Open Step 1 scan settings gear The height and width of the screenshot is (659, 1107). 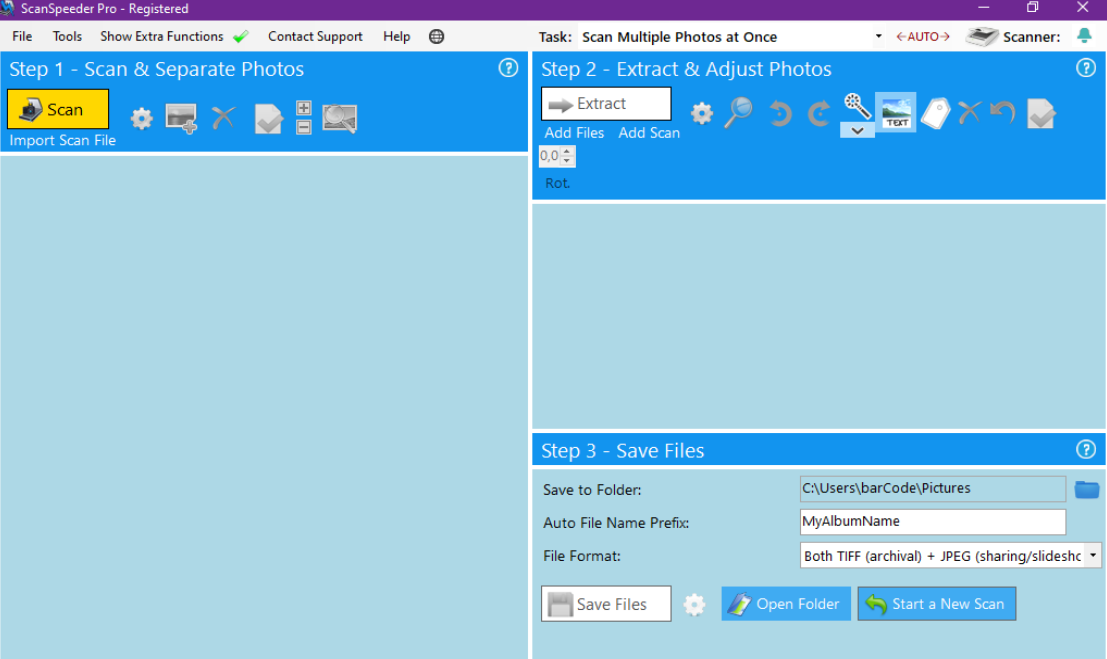[x=142, y=118]
